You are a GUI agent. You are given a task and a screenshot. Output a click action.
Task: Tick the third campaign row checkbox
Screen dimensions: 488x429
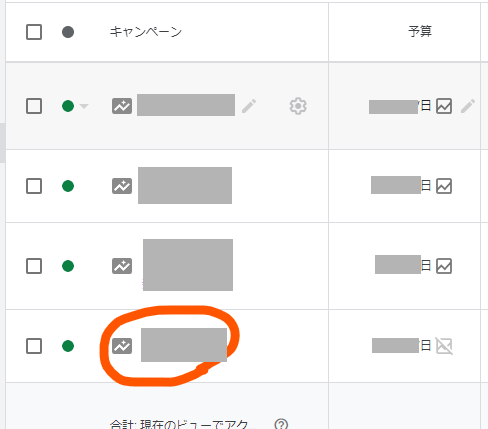[x=34, y=266]
